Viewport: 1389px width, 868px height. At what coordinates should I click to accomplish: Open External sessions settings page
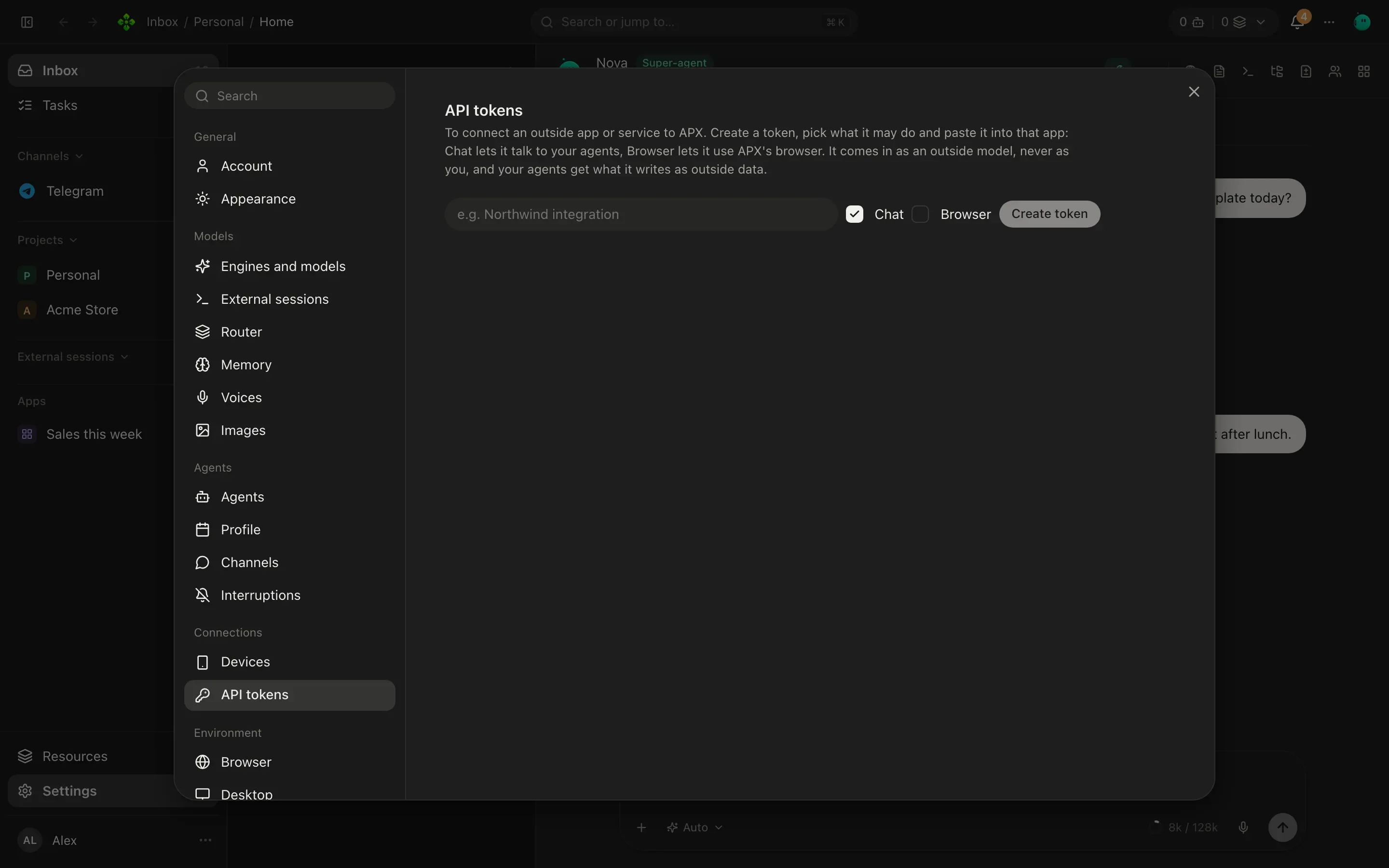click(289, 299)
